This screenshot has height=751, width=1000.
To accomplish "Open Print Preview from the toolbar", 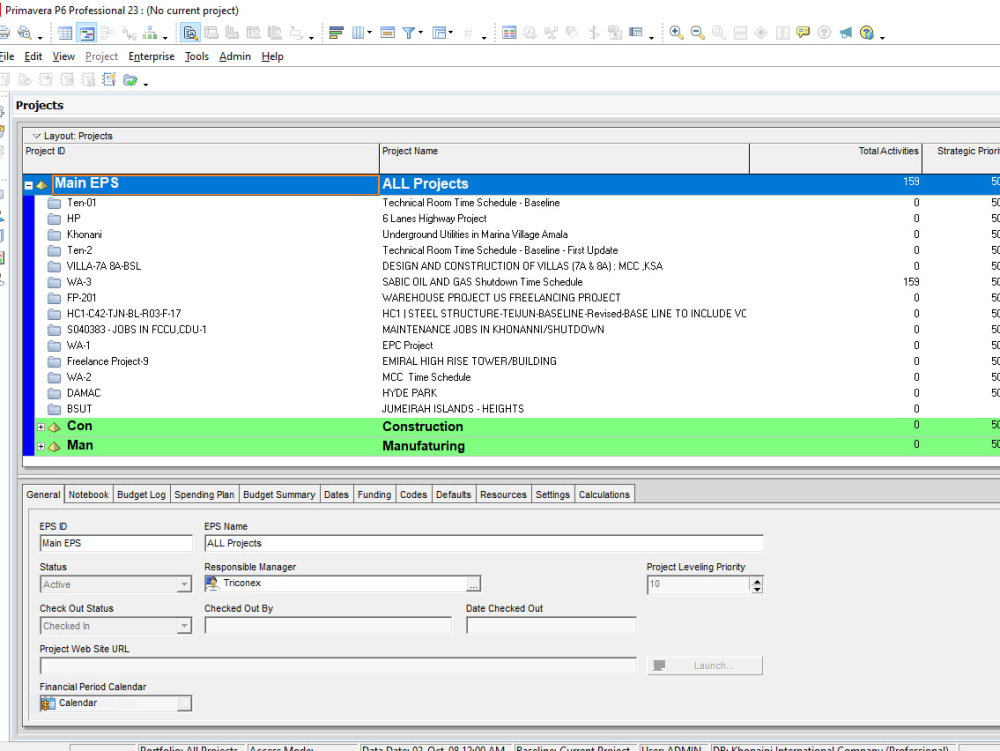I will coord(25,33).
